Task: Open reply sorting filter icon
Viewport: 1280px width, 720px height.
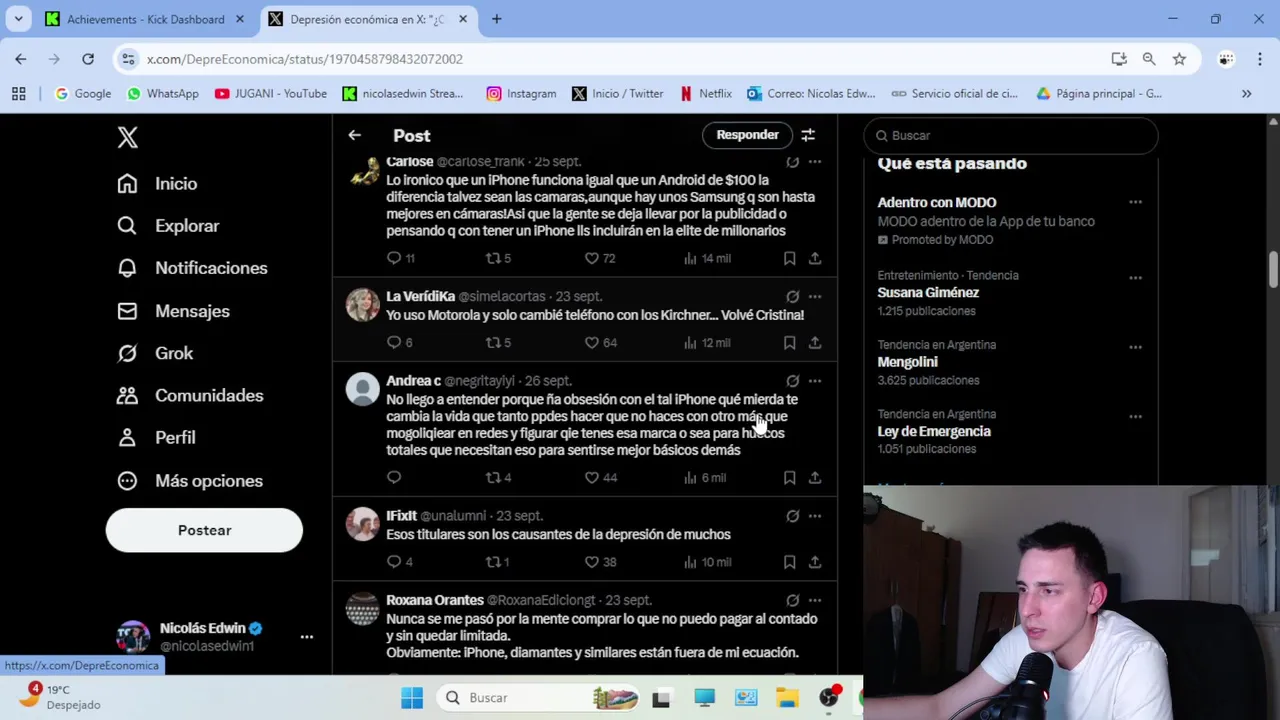Action: click(808, 135)
